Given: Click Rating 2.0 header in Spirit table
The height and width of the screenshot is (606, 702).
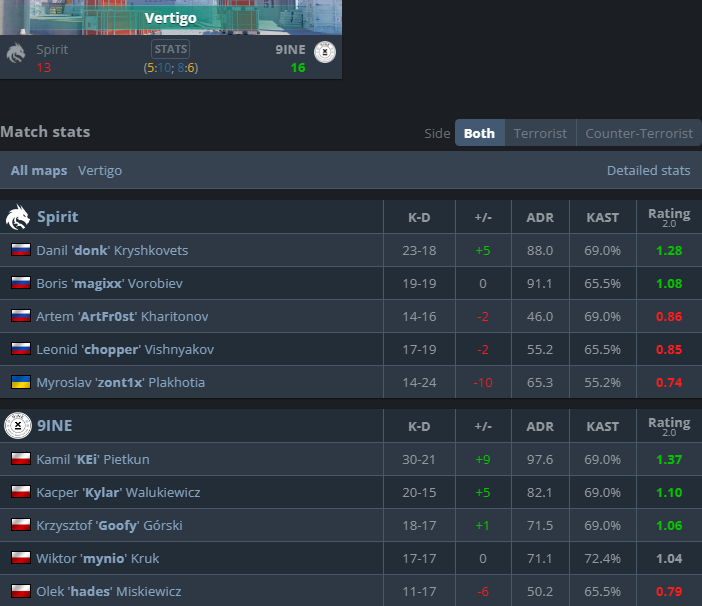Looking at the screenshot, I should (669, 217).
